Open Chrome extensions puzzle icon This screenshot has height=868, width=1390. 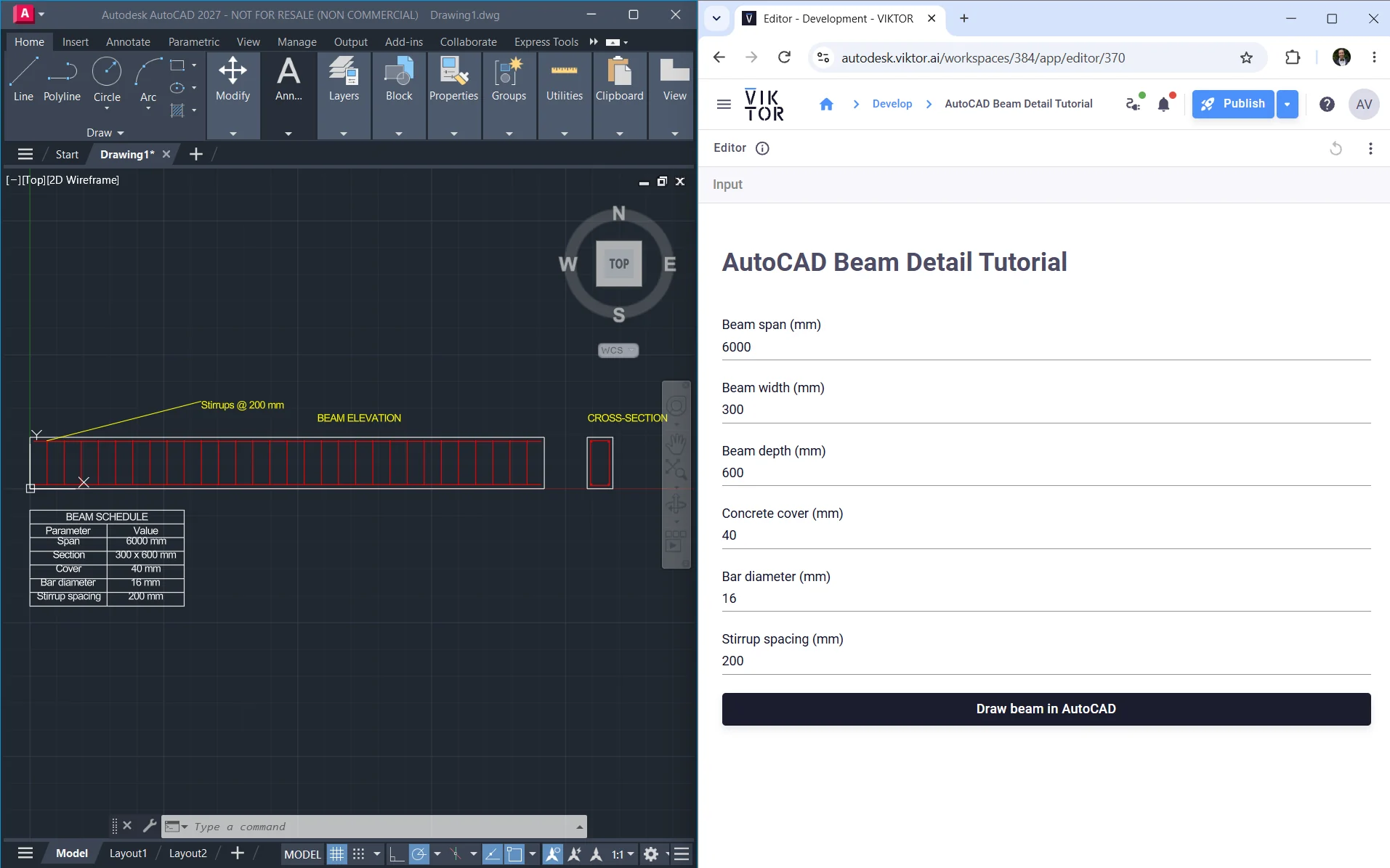(x=1293, y=57)
